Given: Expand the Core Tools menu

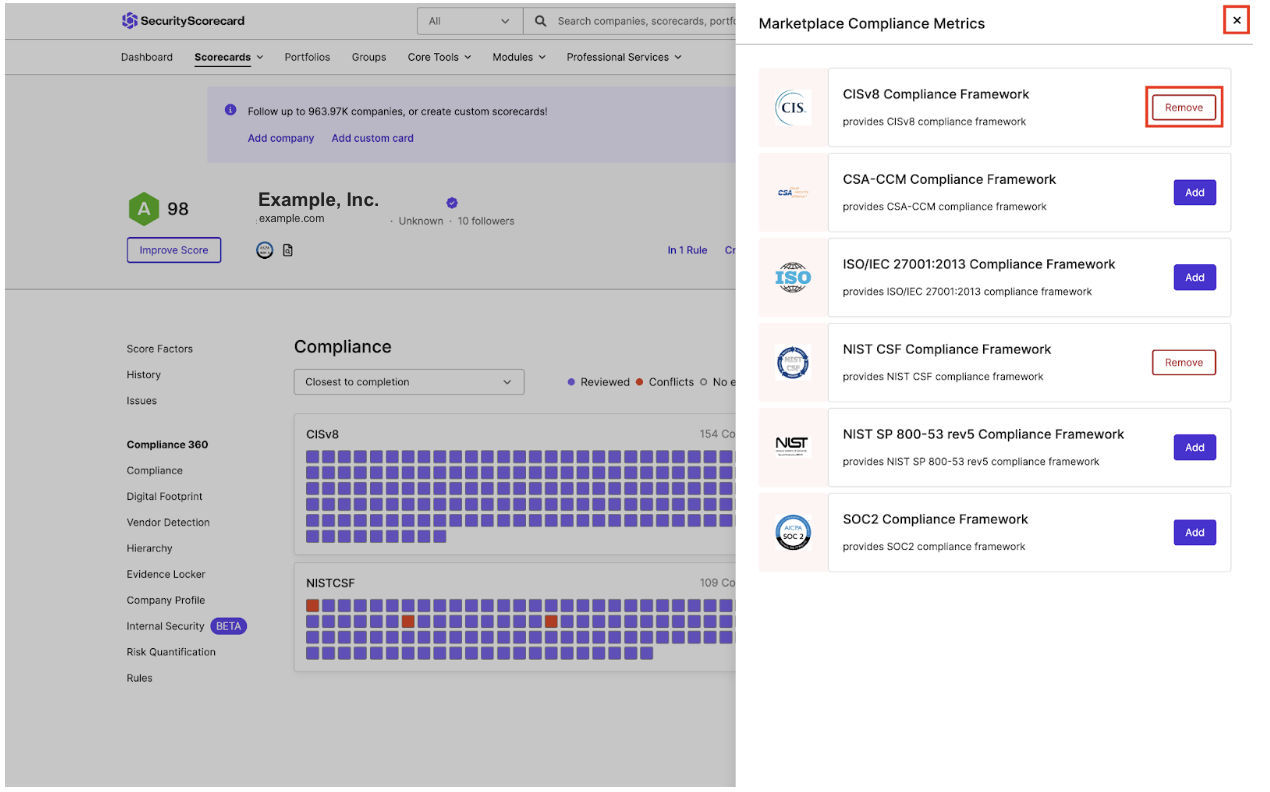Looking at the screenshot, I should point(439,57).
